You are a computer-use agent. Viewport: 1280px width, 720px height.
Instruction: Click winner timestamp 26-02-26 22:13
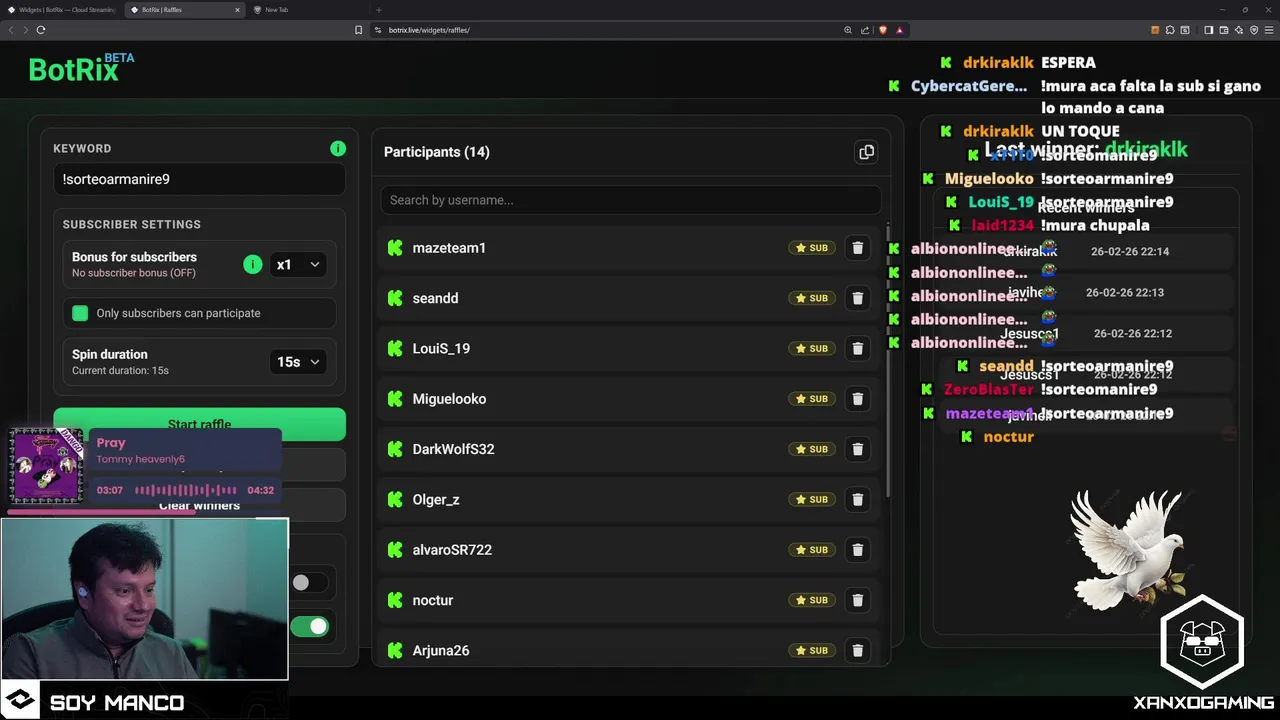pyautogui.click(x=1125, y=292)
